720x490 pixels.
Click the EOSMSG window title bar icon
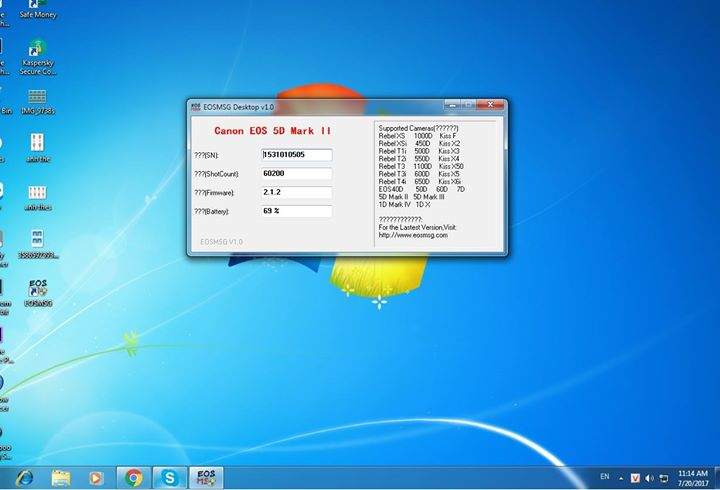tap(196, 107)
